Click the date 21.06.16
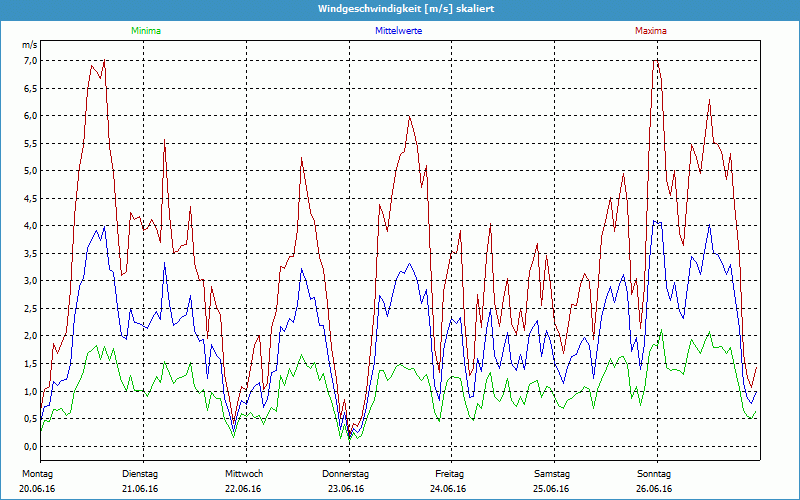This screenshot has width=800, height=500. [x=140, y=489]
